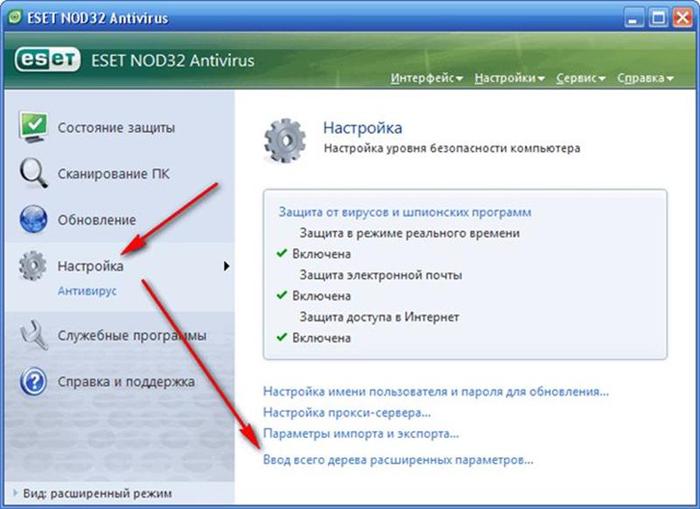Viewport: 700px width, 509px height.
Task: Click ESET NOD32 Antivirus header text
Action: pyautogui.click(x=172, y=60)
